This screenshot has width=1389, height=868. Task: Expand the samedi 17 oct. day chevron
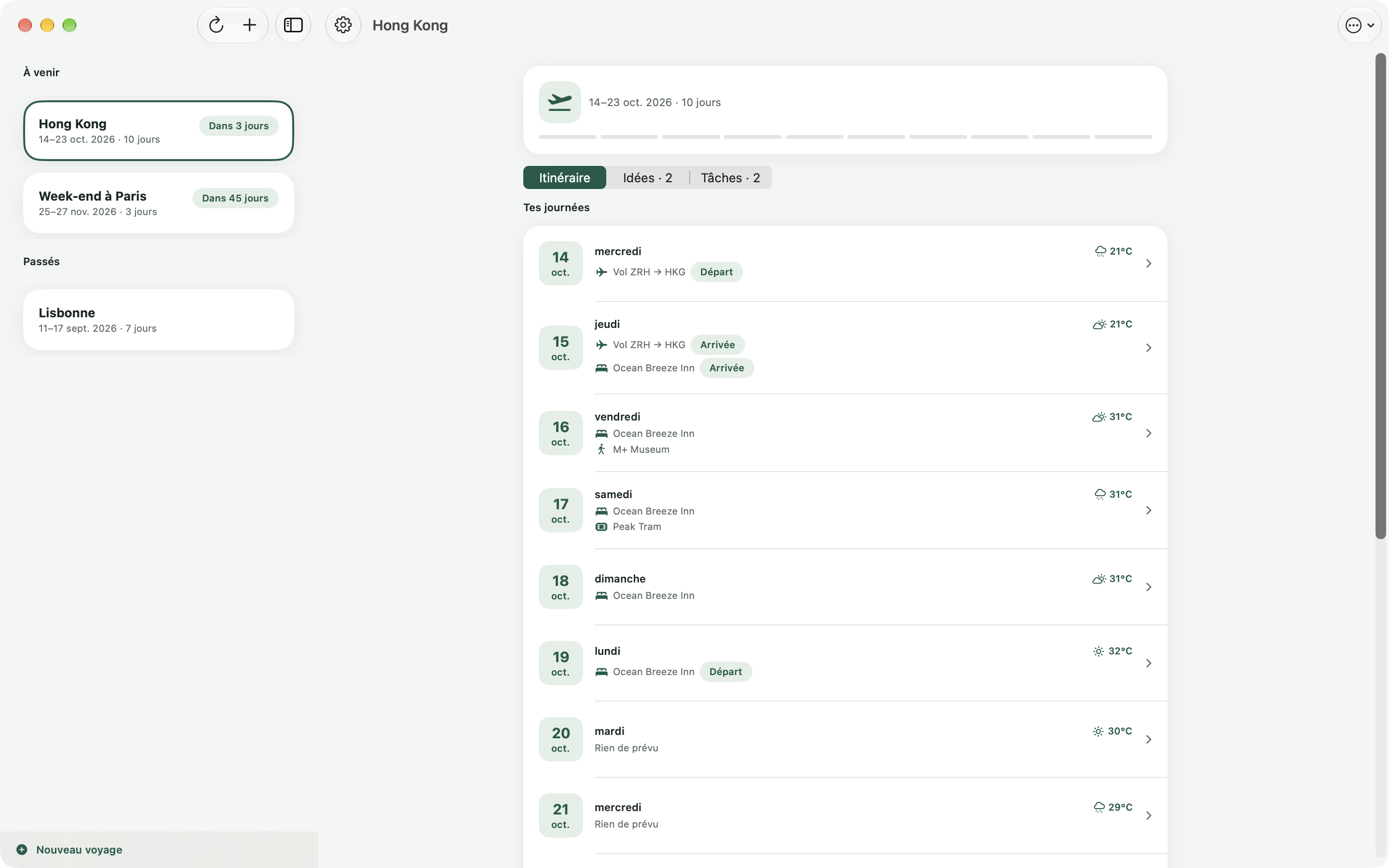[x=1148, y=510]
